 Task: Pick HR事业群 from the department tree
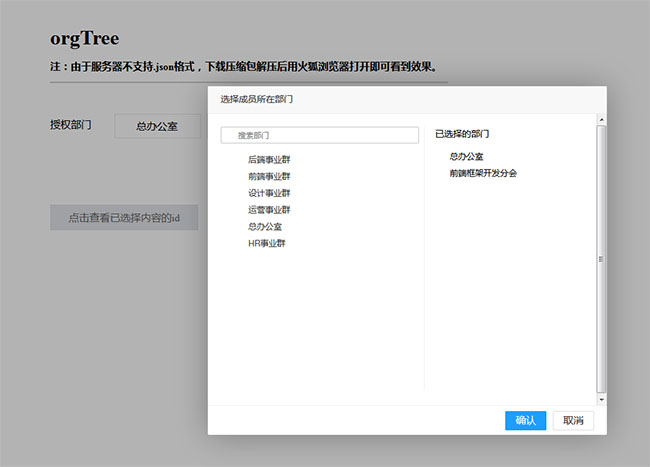267,243
